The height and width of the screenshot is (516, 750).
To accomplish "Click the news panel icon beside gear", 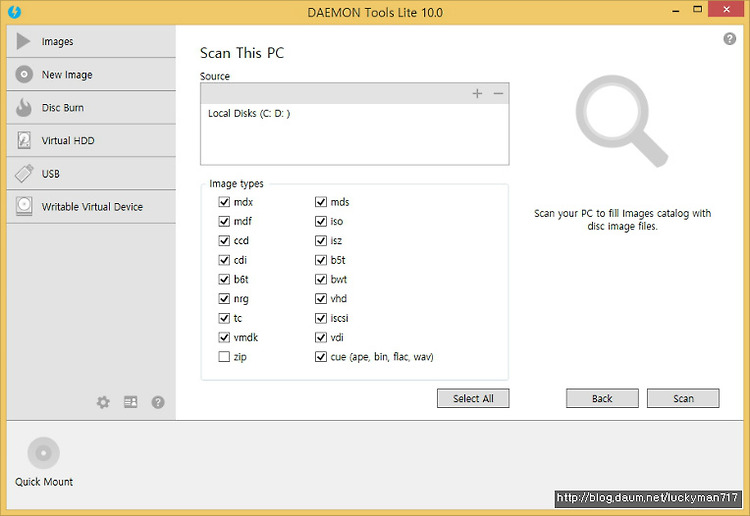I will 131,402.
